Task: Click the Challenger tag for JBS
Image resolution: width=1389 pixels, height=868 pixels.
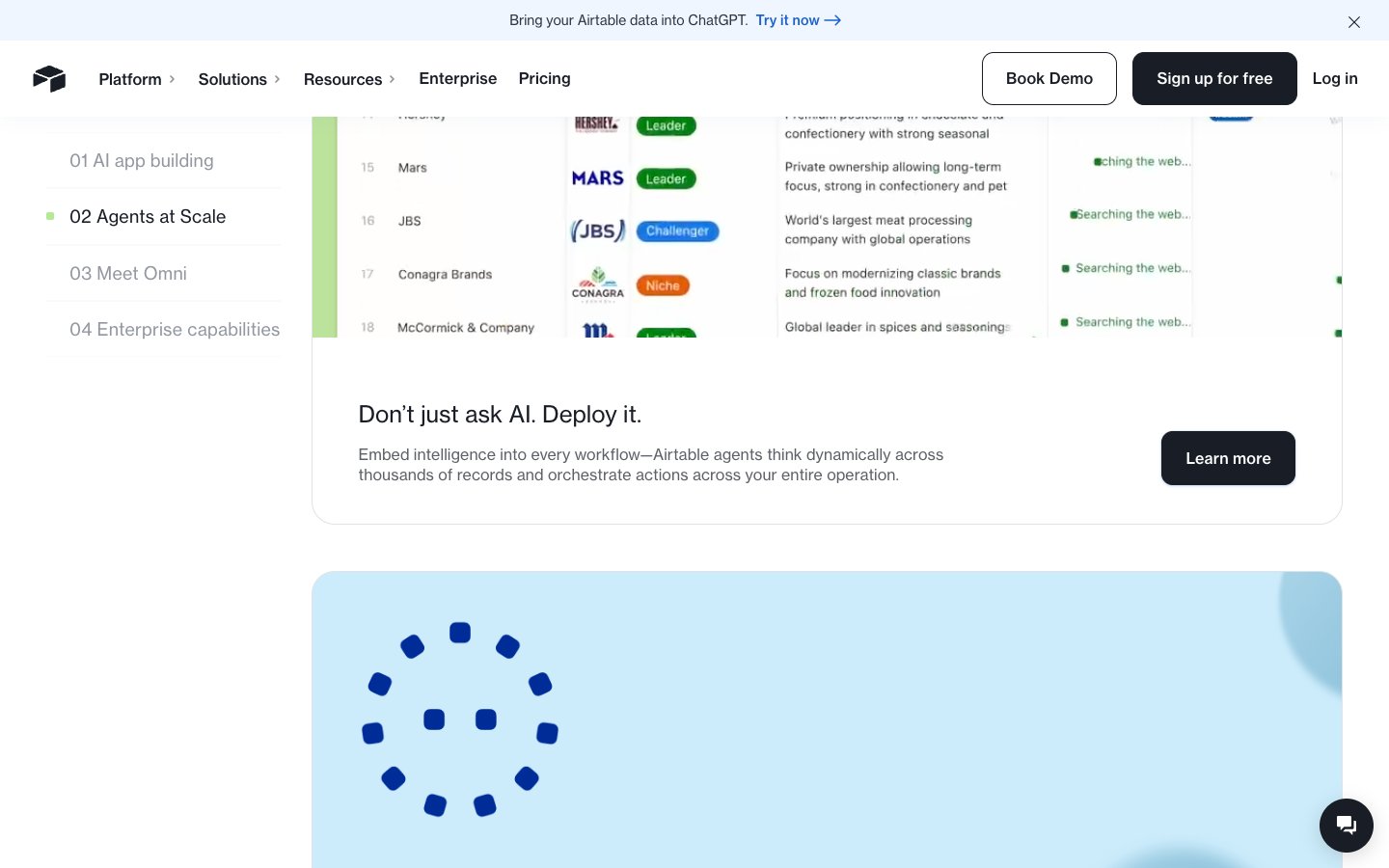Action: [677, 231]
